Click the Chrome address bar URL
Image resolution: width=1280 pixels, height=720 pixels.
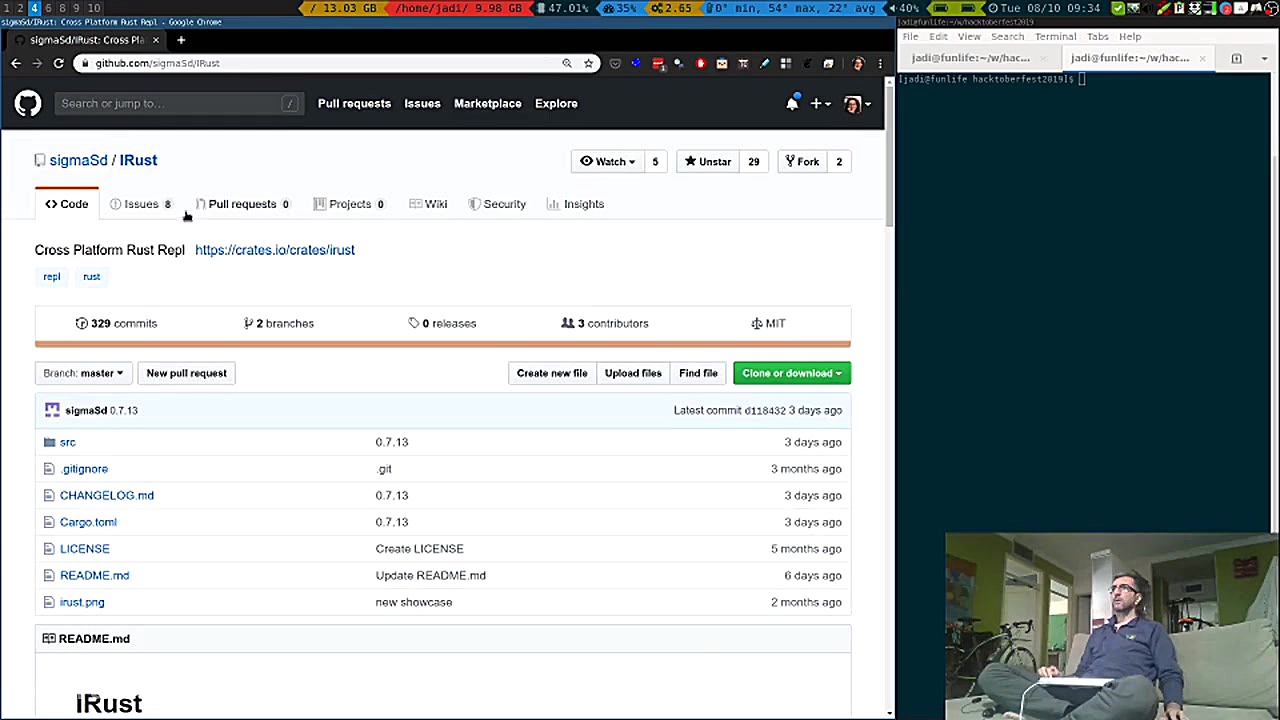[x=158, y=63]
